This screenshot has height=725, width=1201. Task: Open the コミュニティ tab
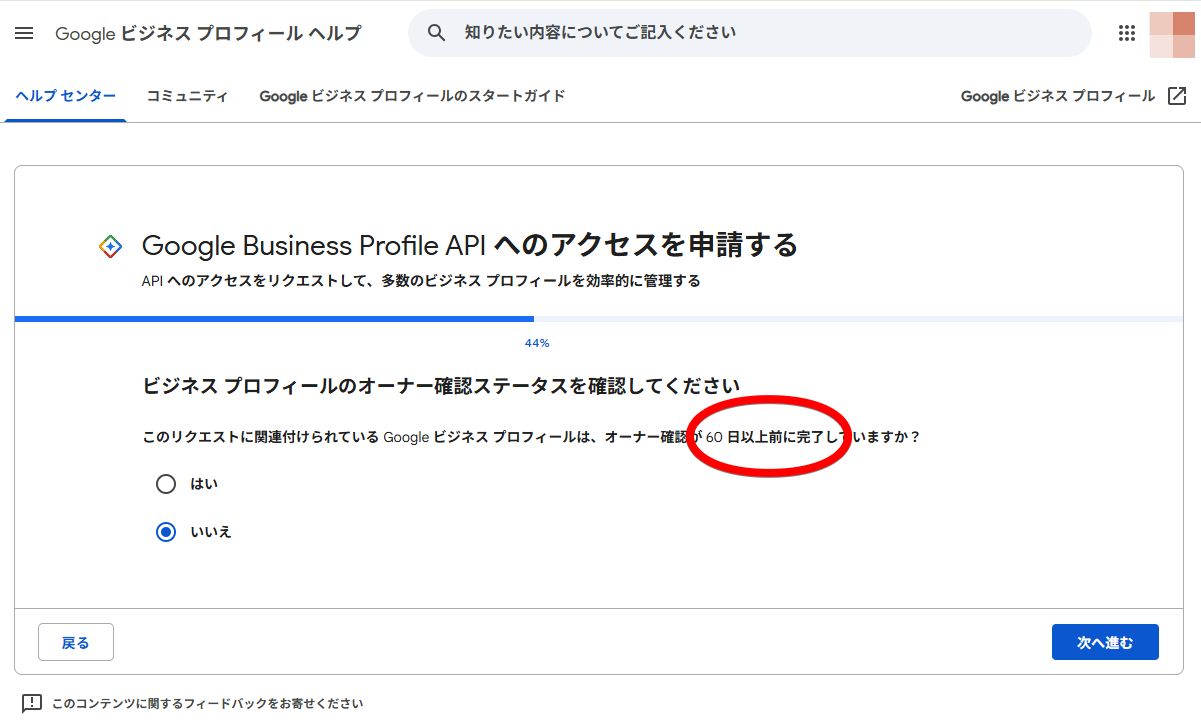pyautogui.click(x=187, y=96)
